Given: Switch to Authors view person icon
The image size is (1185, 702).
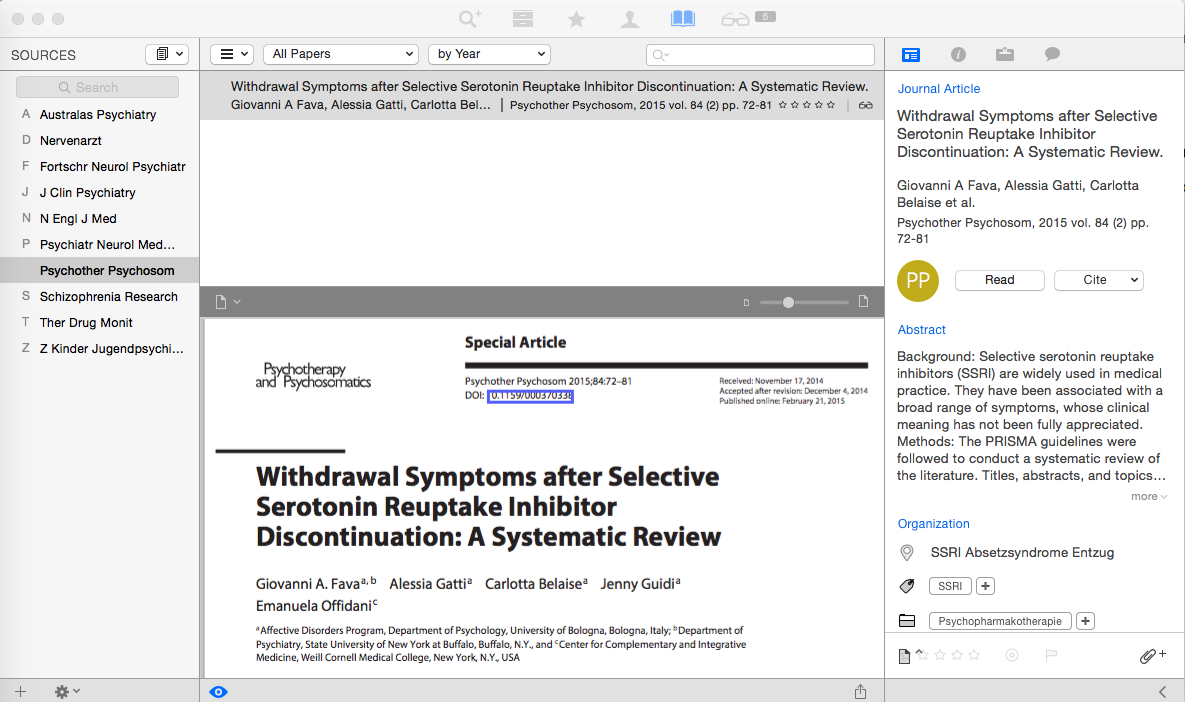Looking at the screenshot, I should point(629,19).
